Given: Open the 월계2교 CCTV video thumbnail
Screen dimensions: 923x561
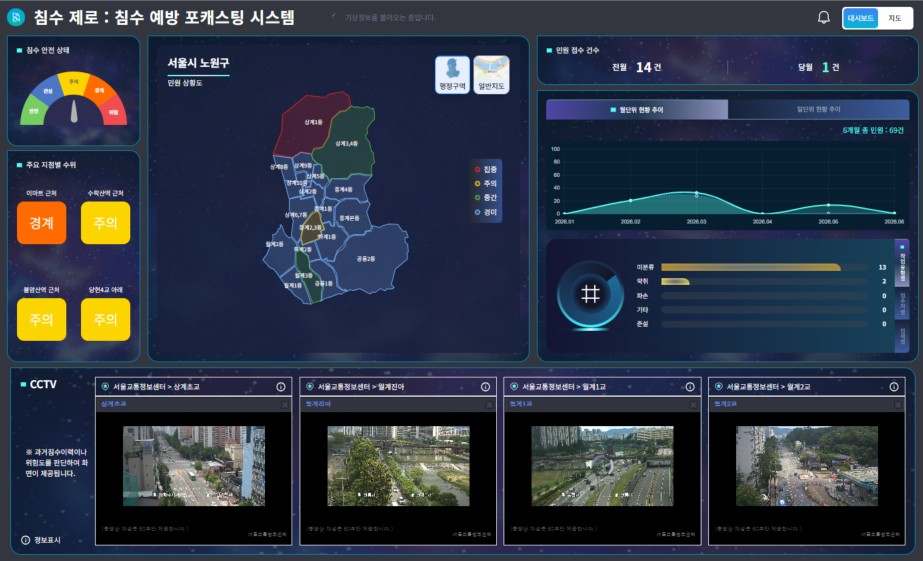Looking at the screenshot, I should point(806,466).
